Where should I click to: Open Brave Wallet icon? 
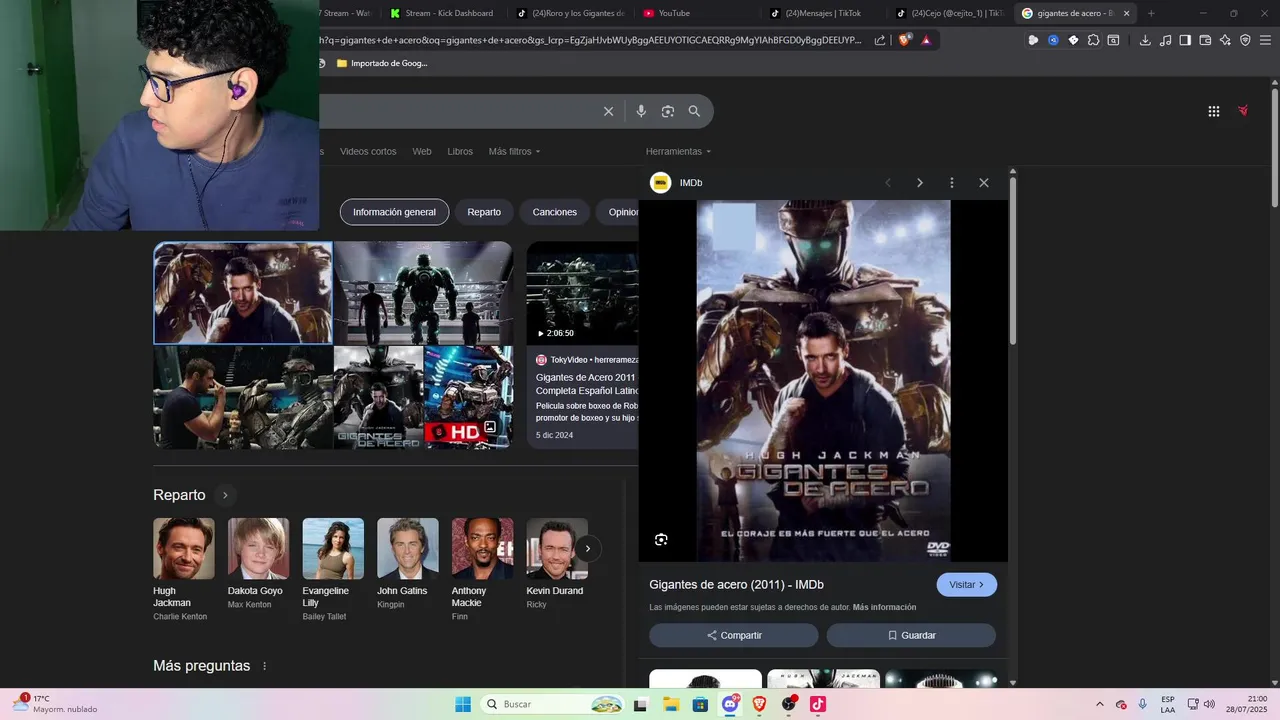(x=1205, y=40)
